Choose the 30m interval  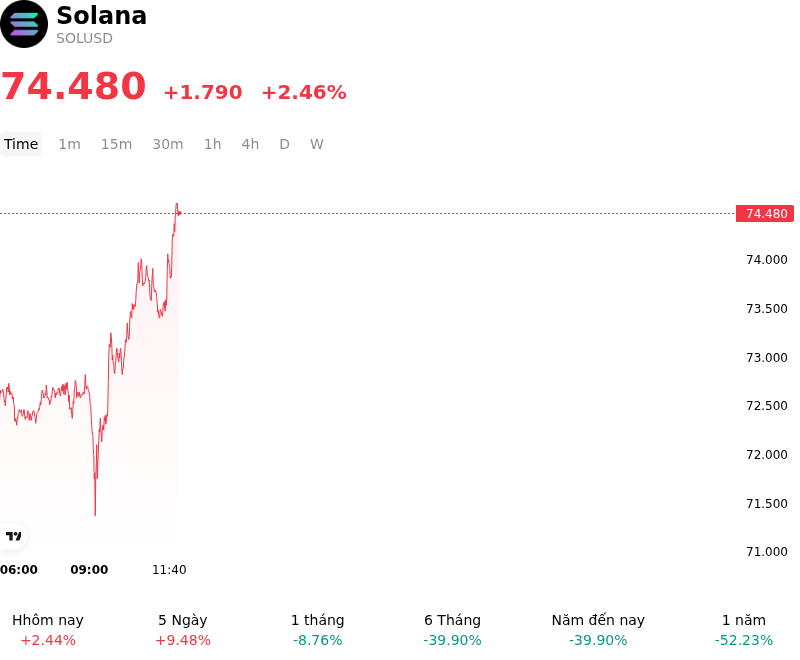[x=168, y=144]
